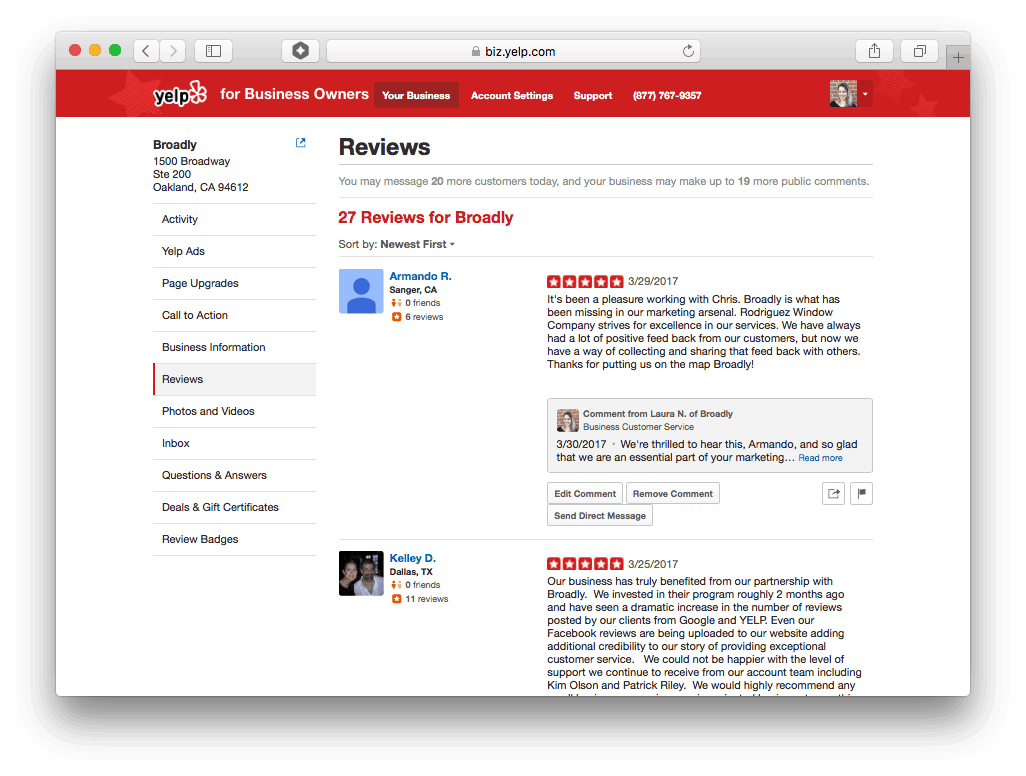1026x776 pixels.
Task: Click Kelley's 11 reviews count
Action: (427, 599)
